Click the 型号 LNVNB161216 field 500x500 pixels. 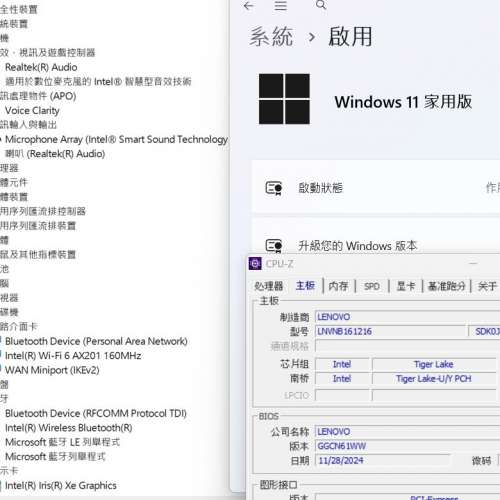coord(390,331)
